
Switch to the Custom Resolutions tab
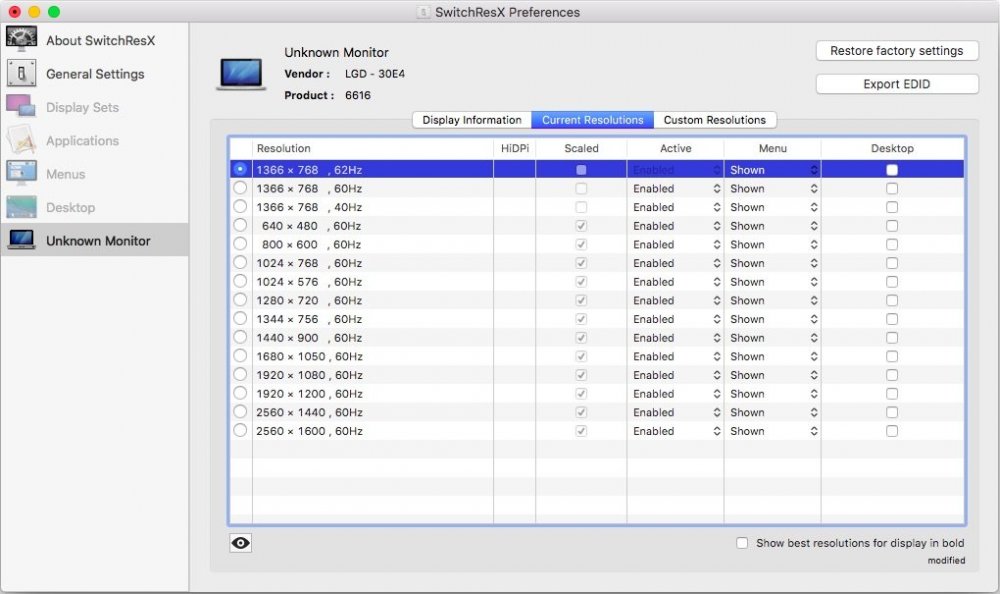click(715, 119)
